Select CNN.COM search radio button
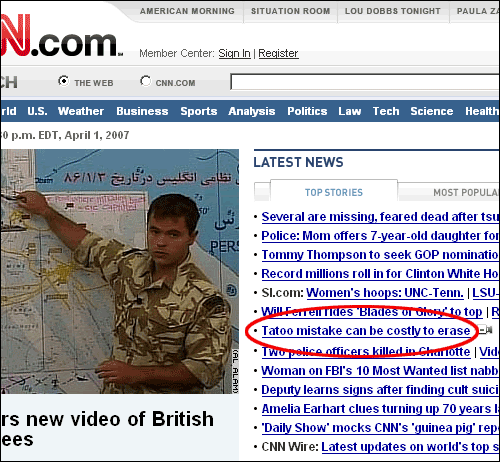 click(145, 81)
